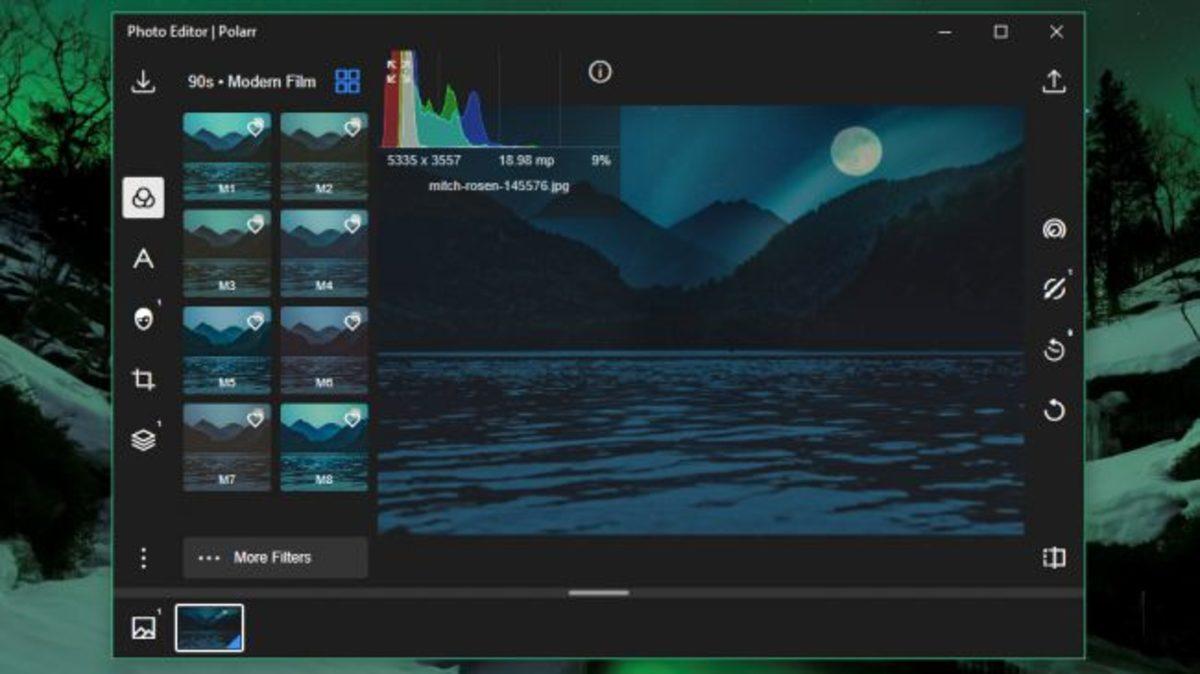Viewport: 1200px width, 674px height.
Task: Open the Crop tool
Action: click(x=143, y=379)
